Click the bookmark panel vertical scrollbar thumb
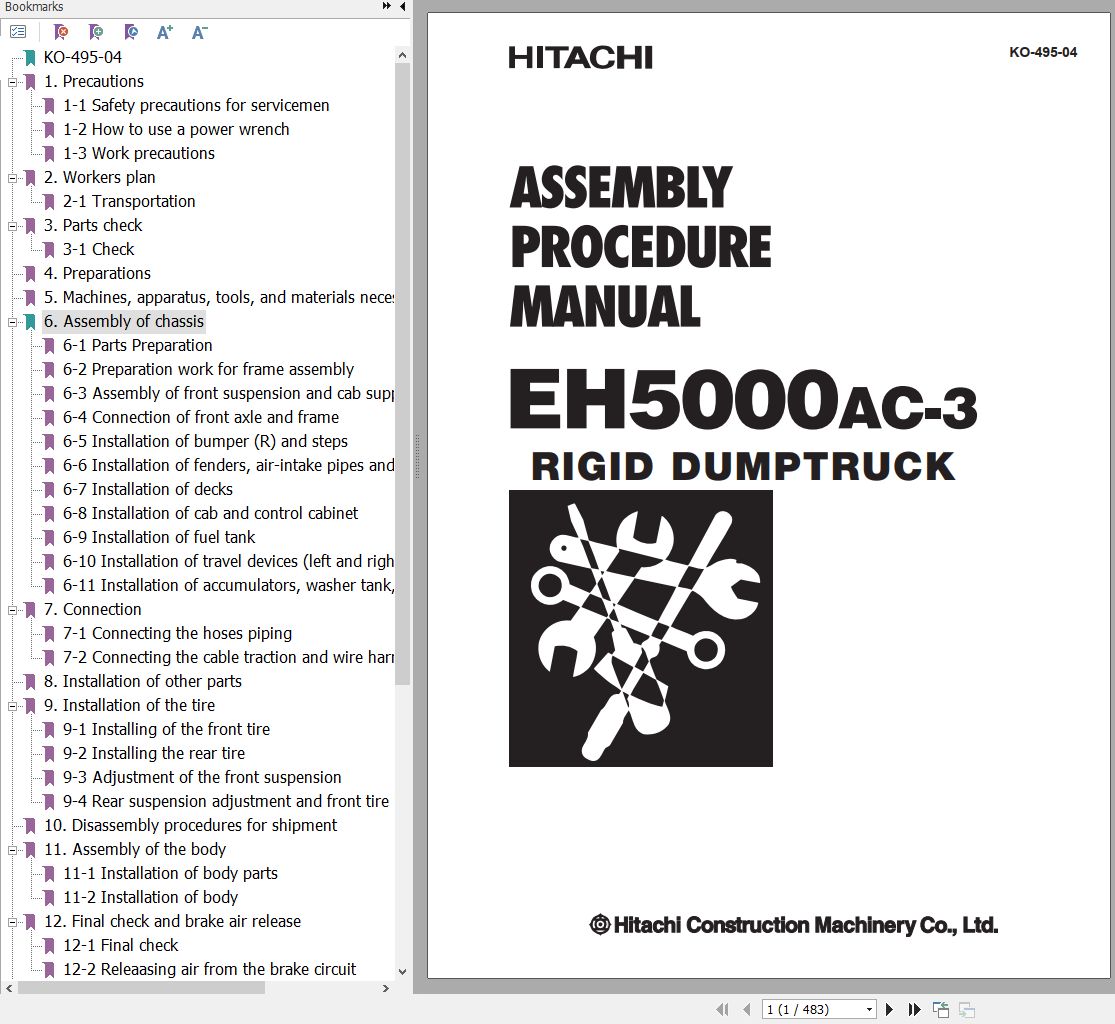The image size is (1115, 1024). (402, 374)
